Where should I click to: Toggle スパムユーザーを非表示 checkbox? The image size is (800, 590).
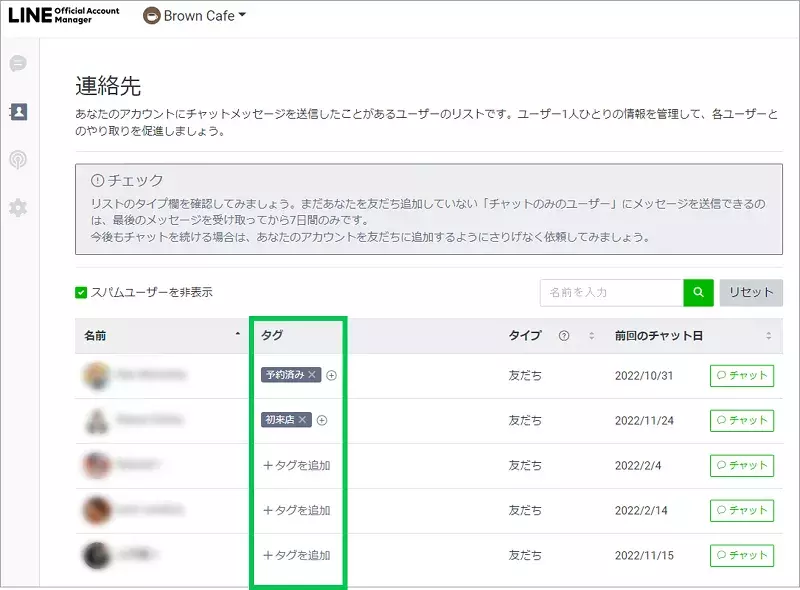coord(81,292)
